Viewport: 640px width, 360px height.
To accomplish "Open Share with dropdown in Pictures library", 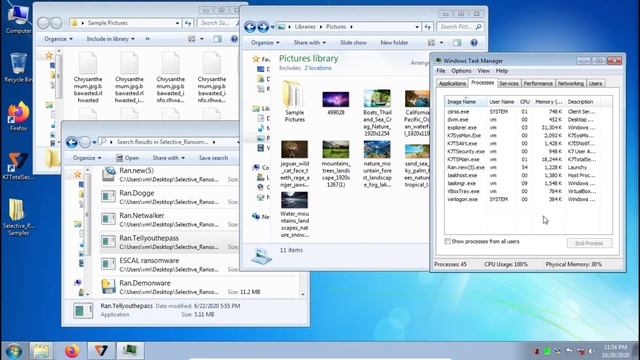I will coord(309,42).
